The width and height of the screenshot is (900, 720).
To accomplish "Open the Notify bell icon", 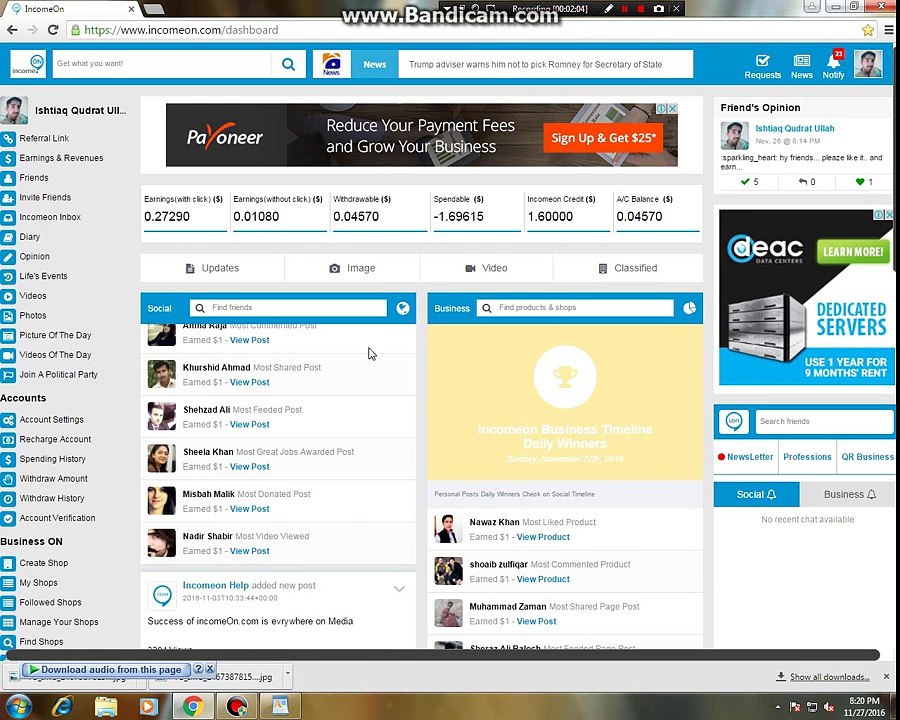I will click(833, 65).
